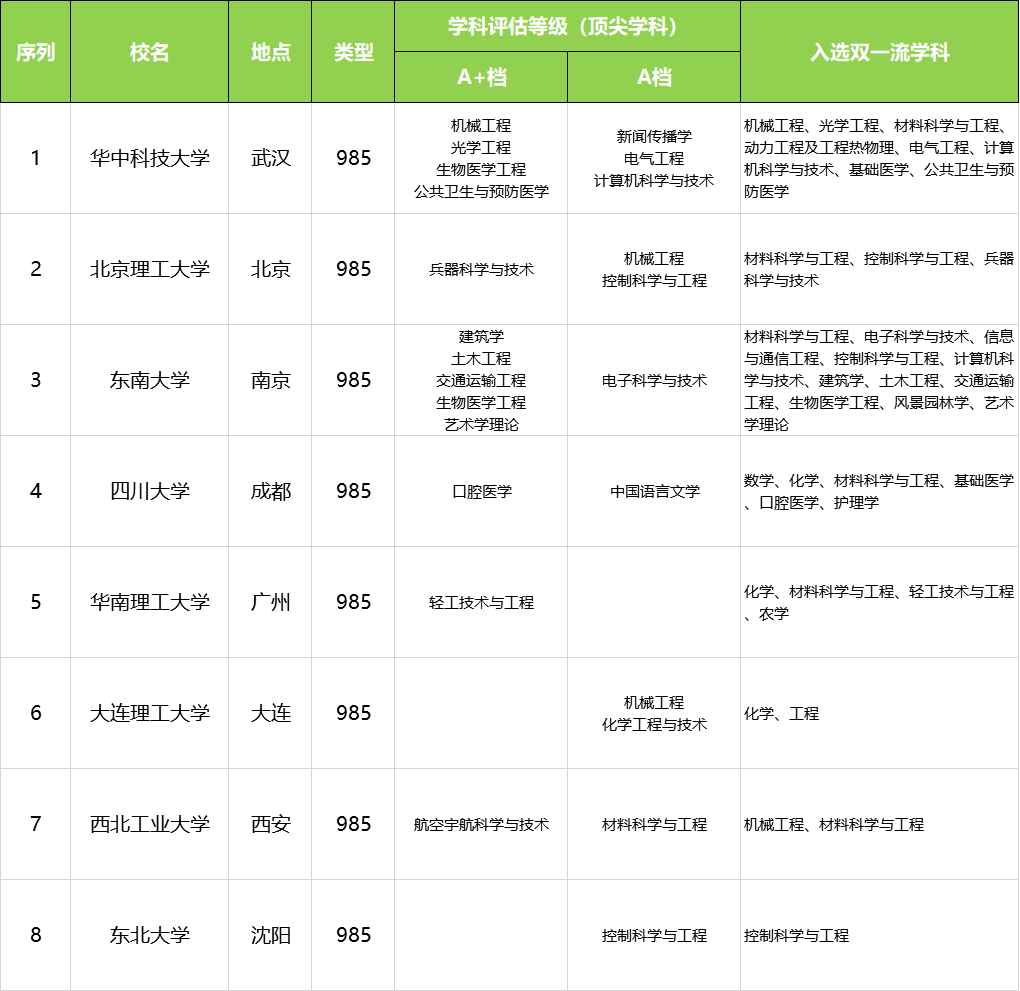The width and height of the screenshot is (1020, 991).
Task: Select the 航空宇航科学与技术 cell
Action: tap(481, 824)
